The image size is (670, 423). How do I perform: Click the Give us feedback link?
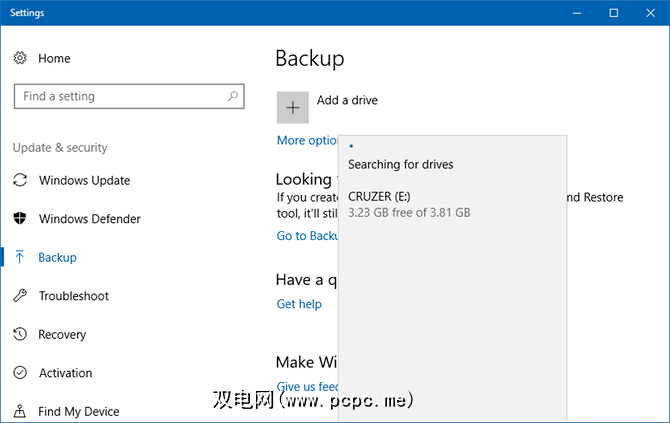[x=307, y=387]
